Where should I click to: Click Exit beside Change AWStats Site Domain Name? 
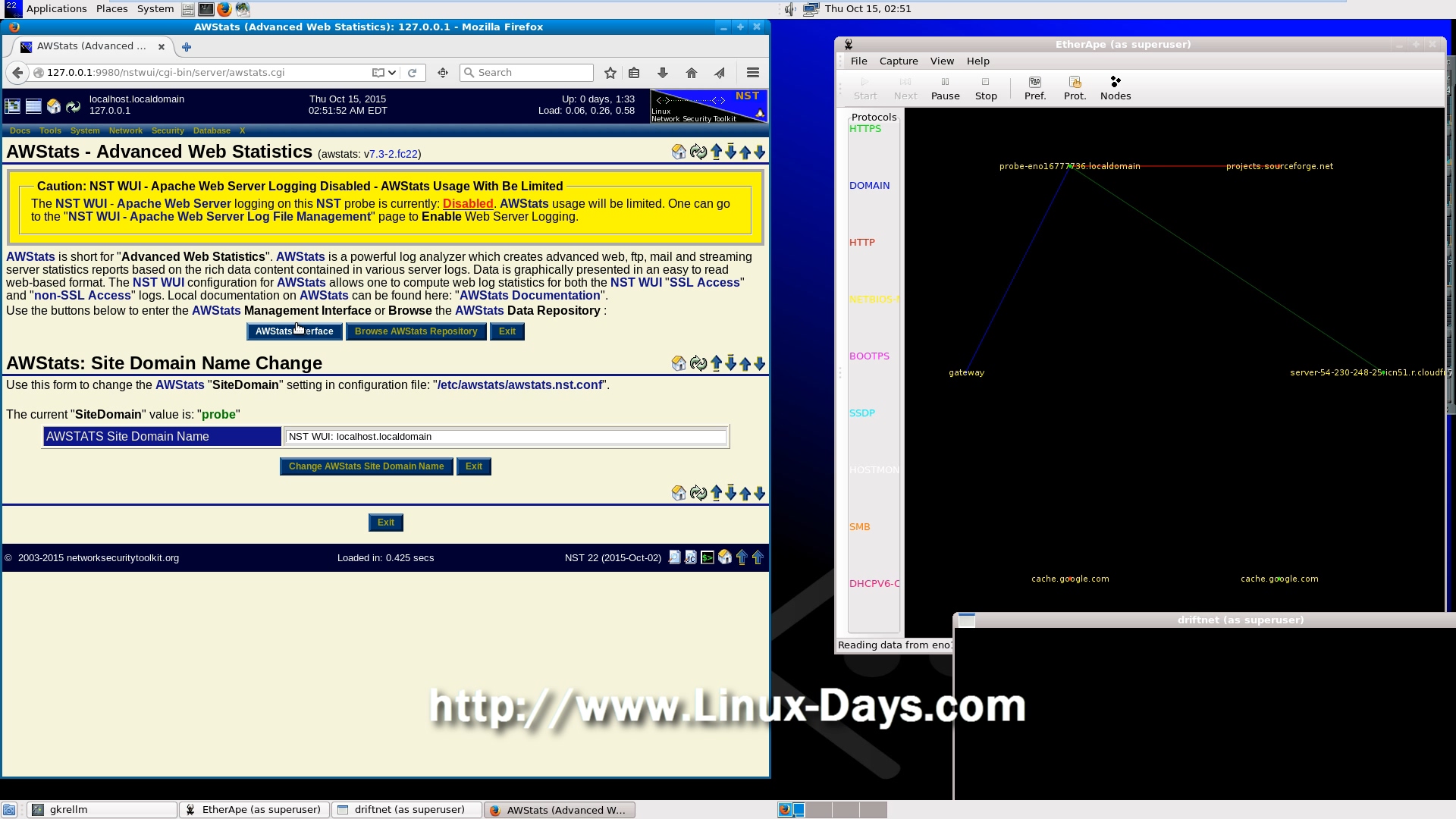[474, 466]
